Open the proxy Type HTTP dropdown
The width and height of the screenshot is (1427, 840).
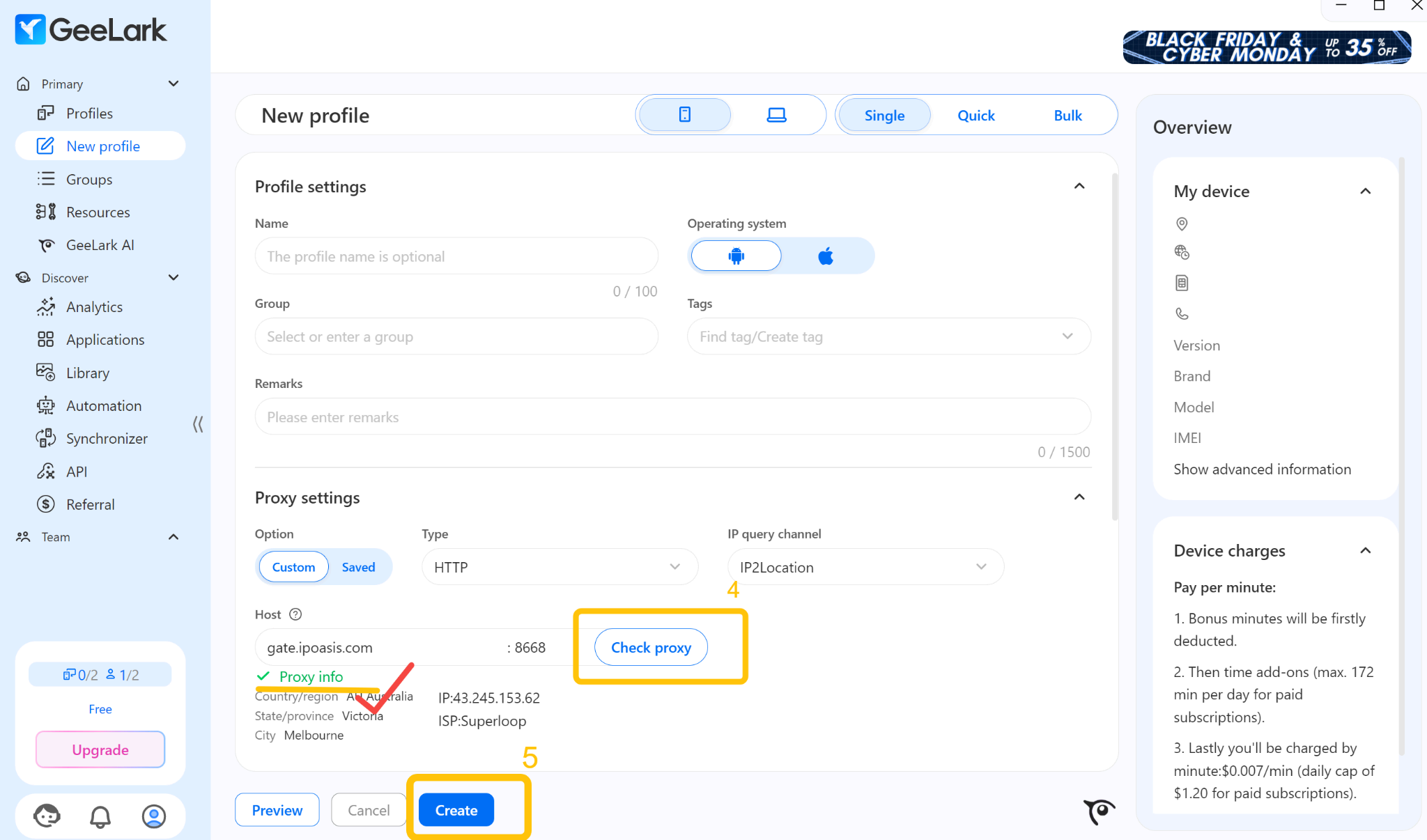(559, 567)
